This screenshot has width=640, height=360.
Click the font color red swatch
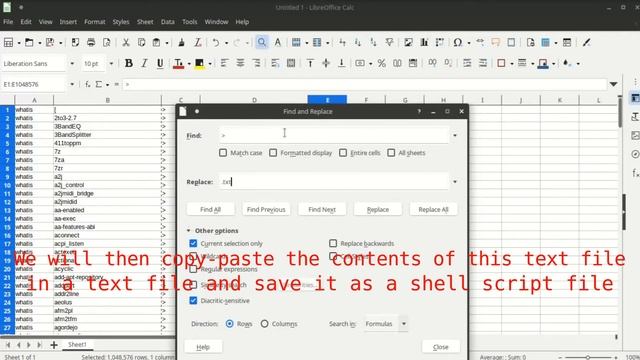(x=178, y=64)
